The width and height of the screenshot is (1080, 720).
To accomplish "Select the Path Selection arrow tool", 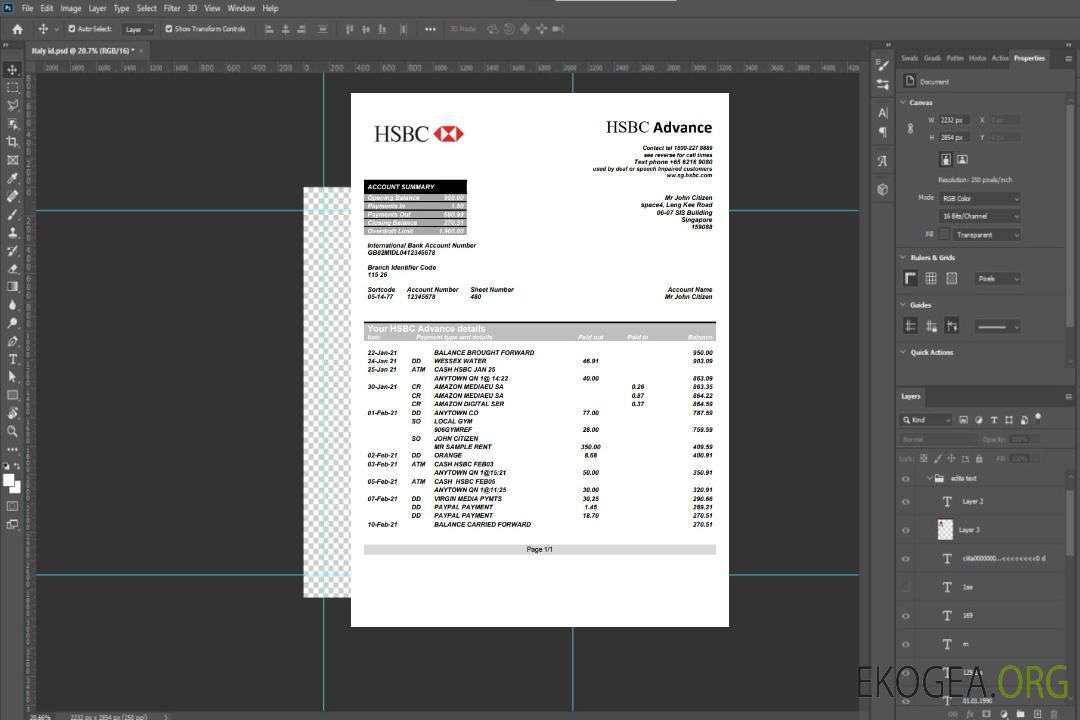I will pos(12,377).
